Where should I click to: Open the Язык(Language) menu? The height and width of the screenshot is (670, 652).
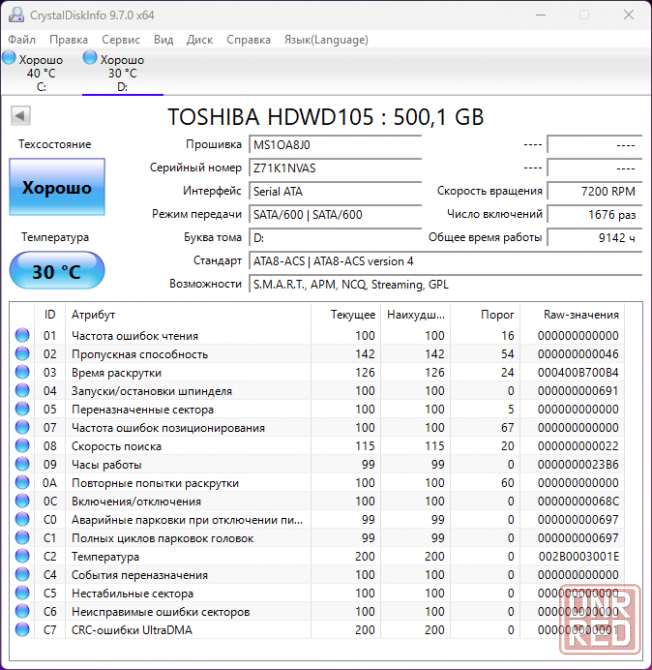click(x=326, y=40)
